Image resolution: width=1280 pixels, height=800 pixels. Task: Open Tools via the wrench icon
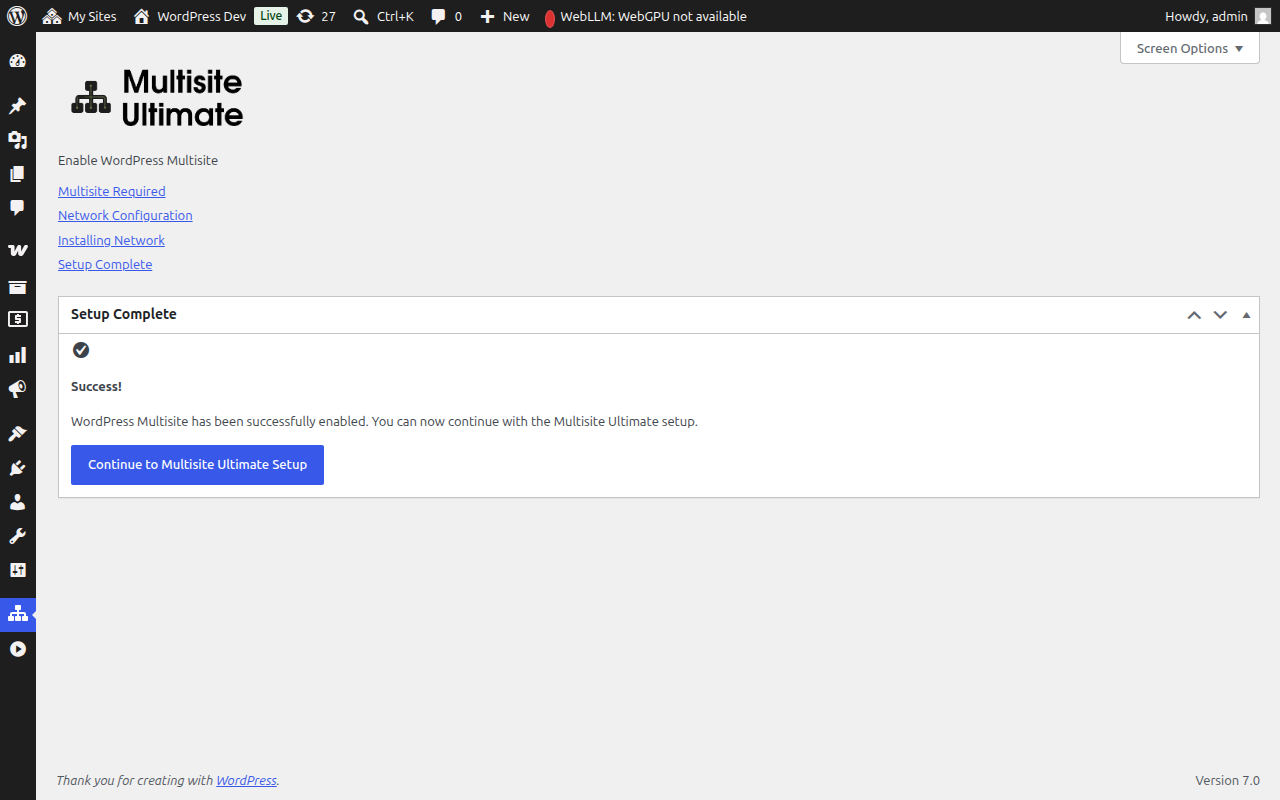[17, 536]
